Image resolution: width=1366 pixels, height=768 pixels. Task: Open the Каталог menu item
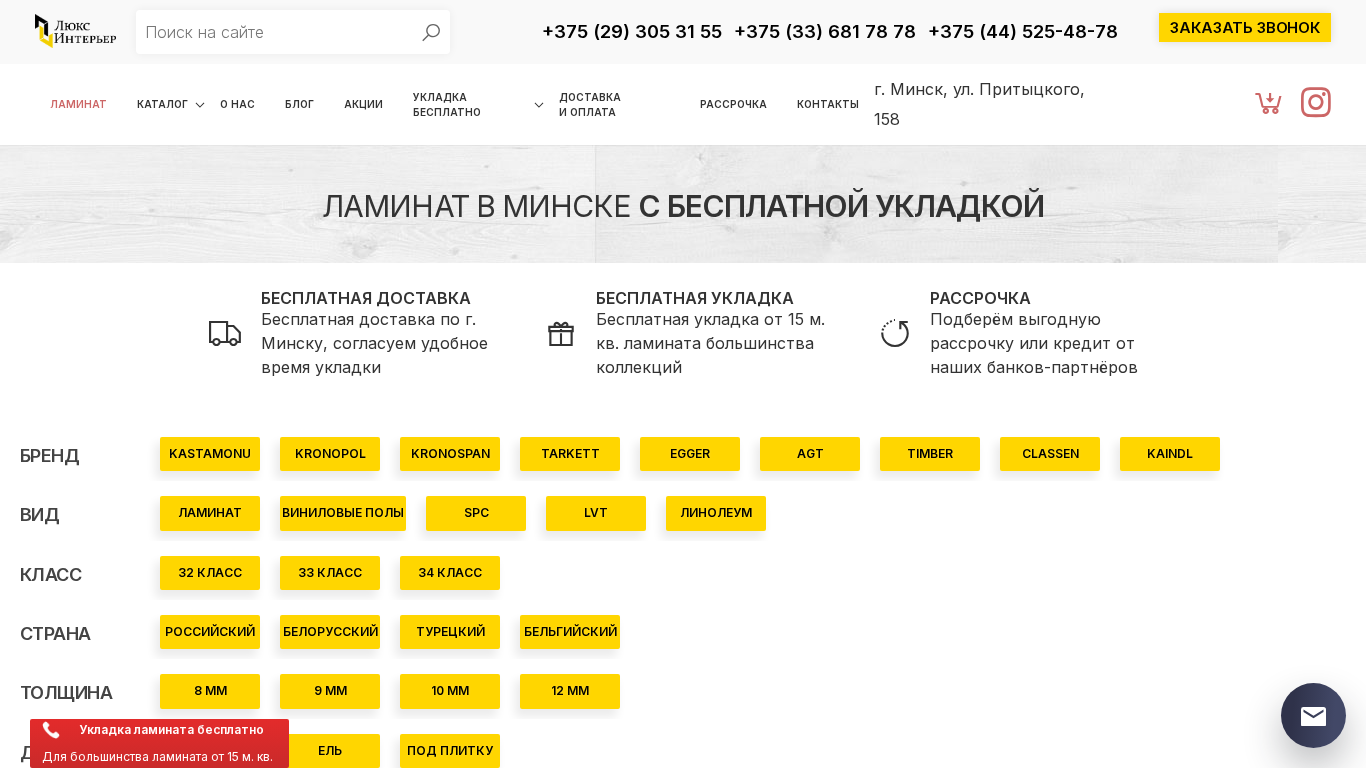click(x=162, y=104)
